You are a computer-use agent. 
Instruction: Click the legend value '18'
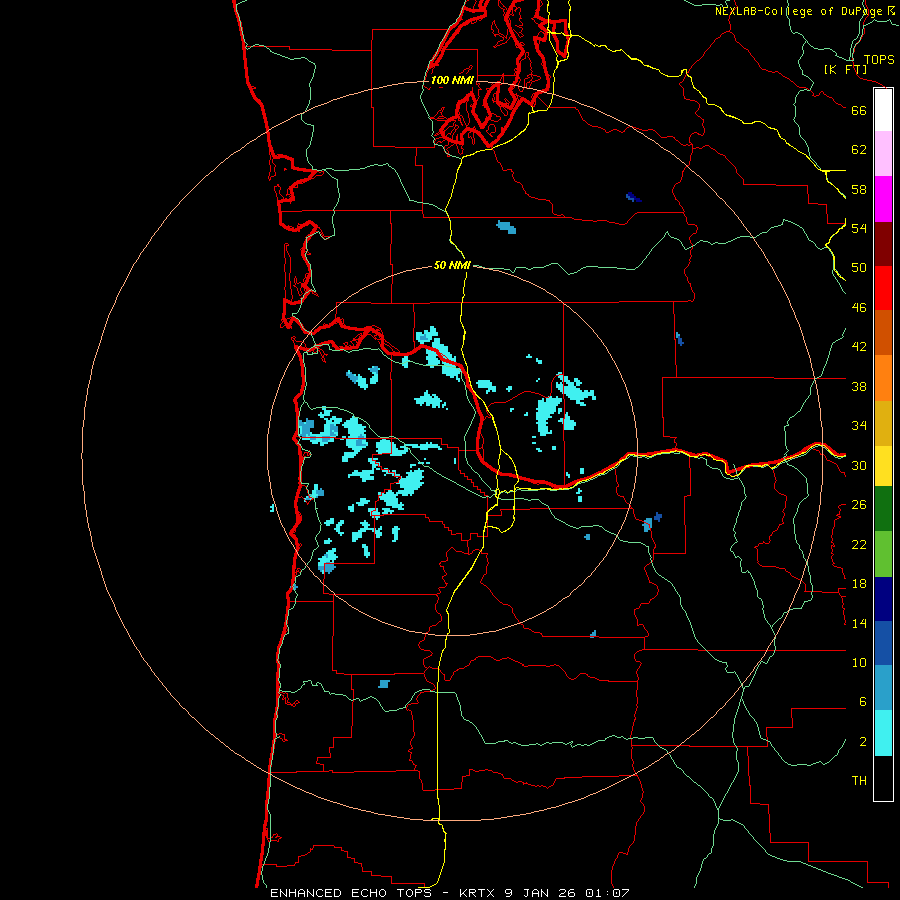click(859, 584)
